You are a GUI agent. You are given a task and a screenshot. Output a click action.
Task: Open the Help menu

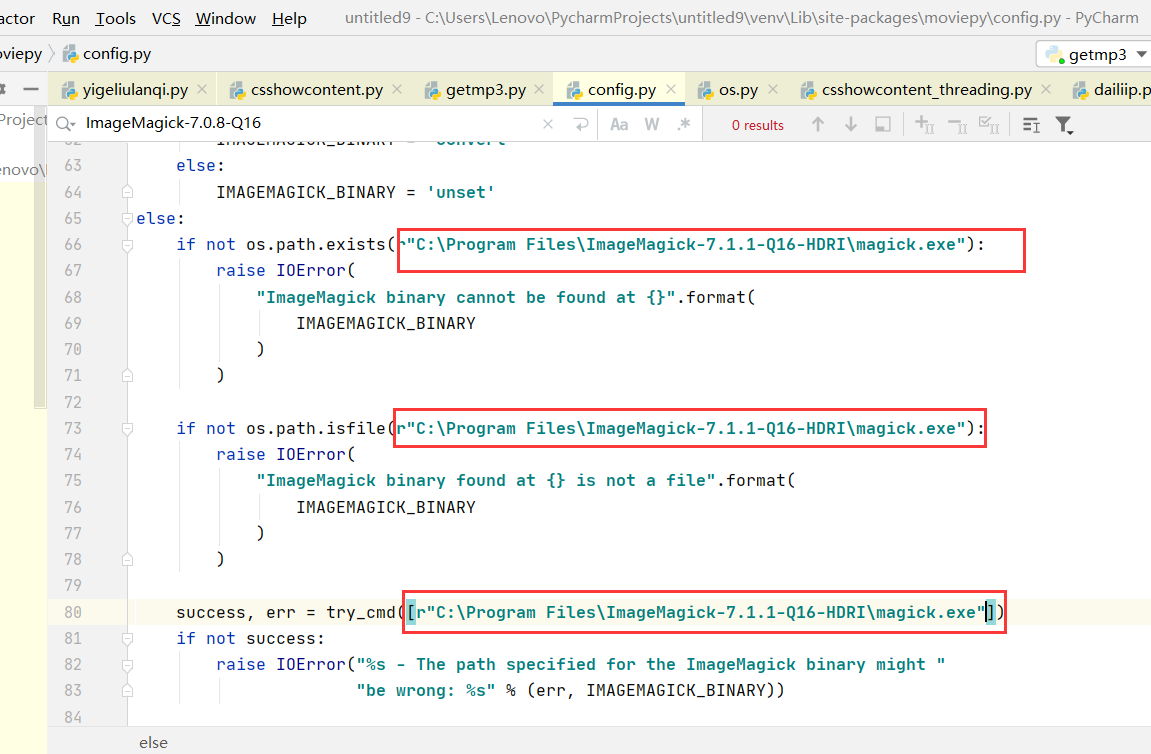coord(289,18)
